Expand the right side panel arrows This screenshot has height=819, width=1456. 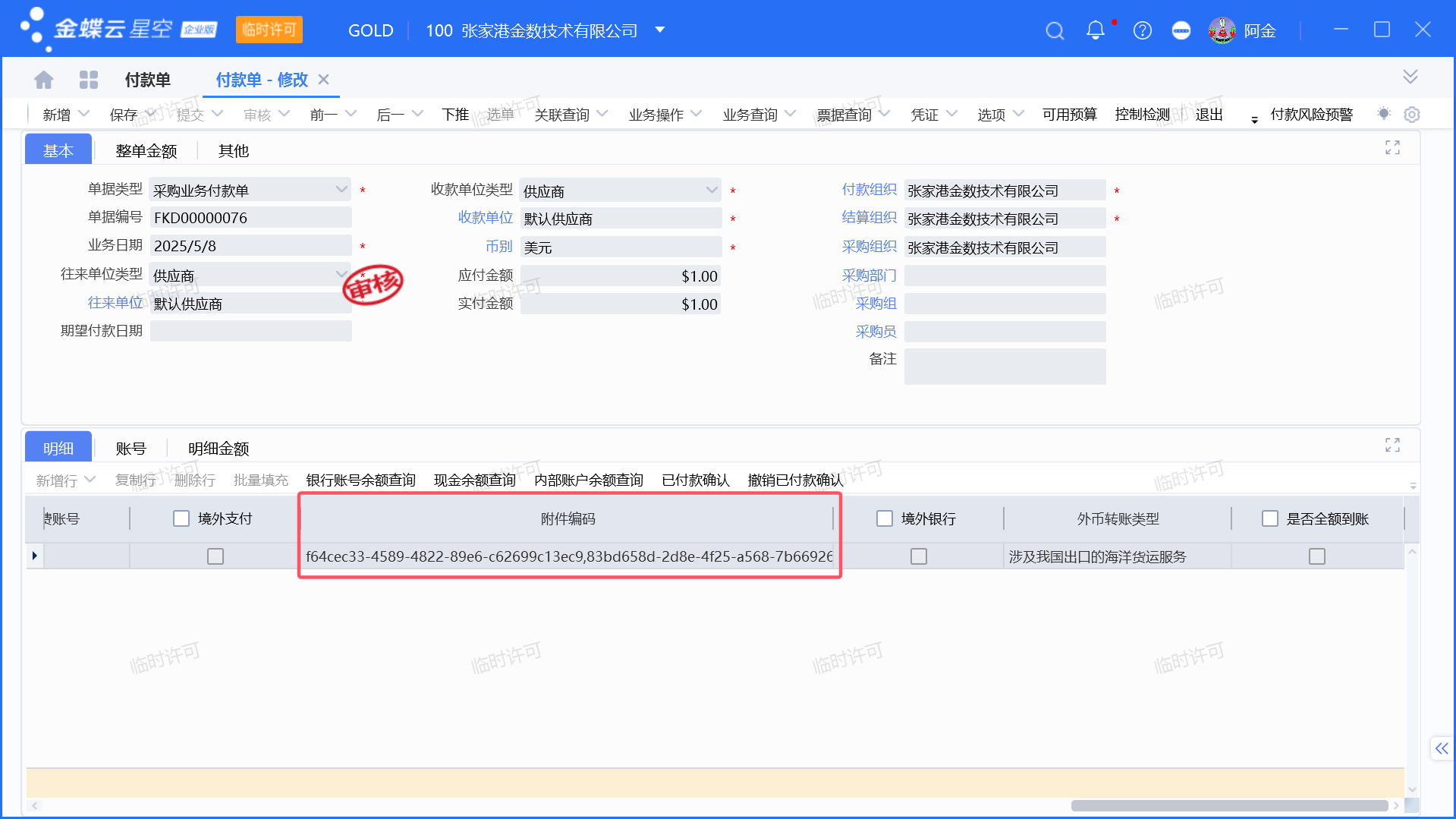click(1441, 748)
